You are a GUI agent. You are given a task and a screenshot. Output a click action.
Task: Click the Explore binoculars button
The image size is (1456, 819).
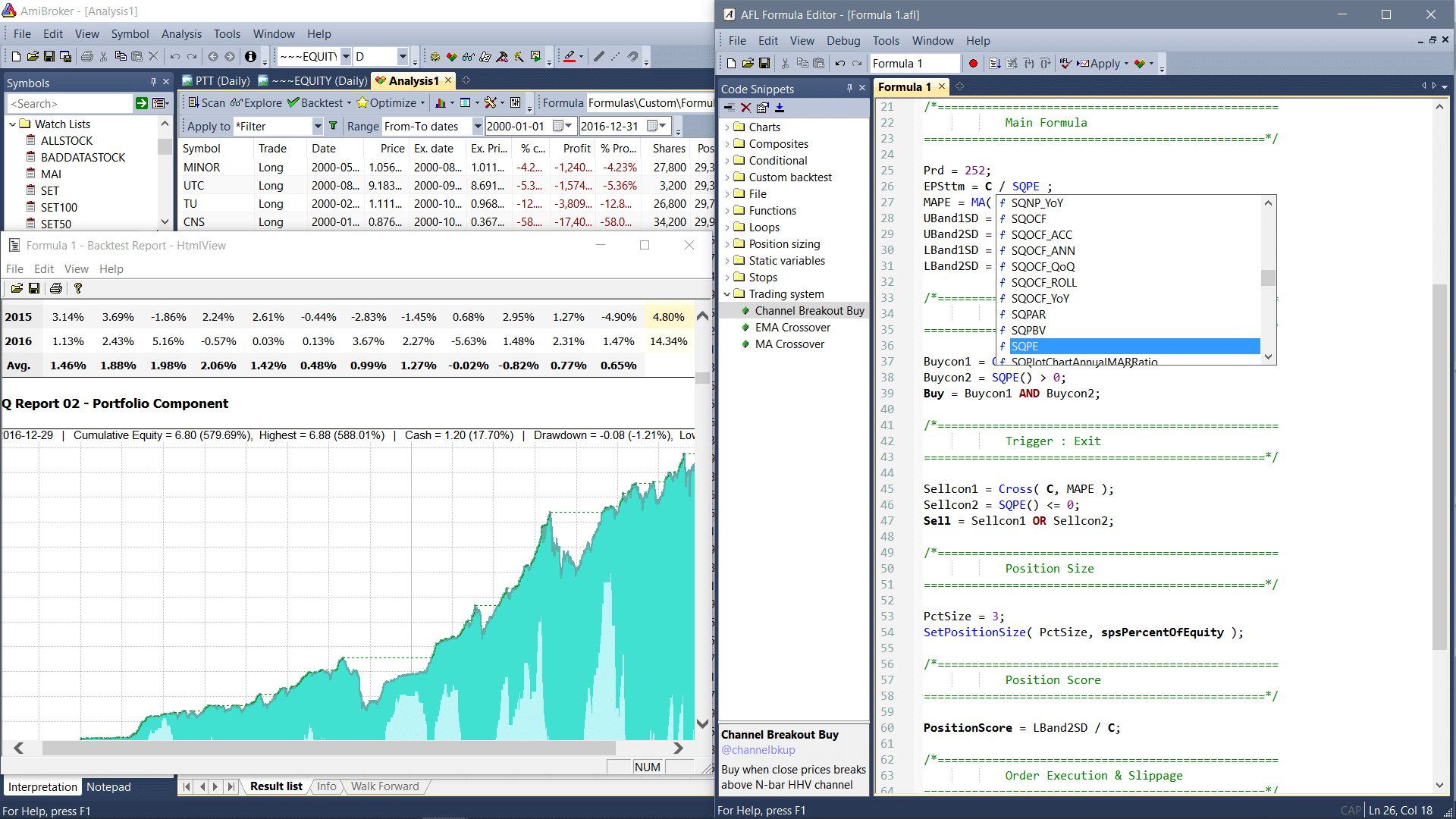coord(256,102)
